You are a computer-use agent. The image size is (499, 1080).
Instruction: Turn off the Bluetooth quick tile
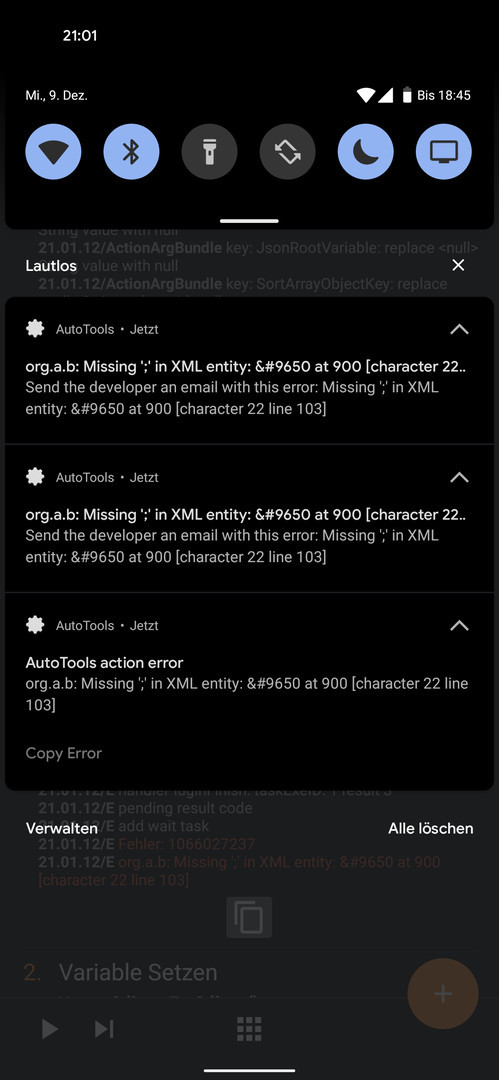pyautogui.click(x=131, y=152)
